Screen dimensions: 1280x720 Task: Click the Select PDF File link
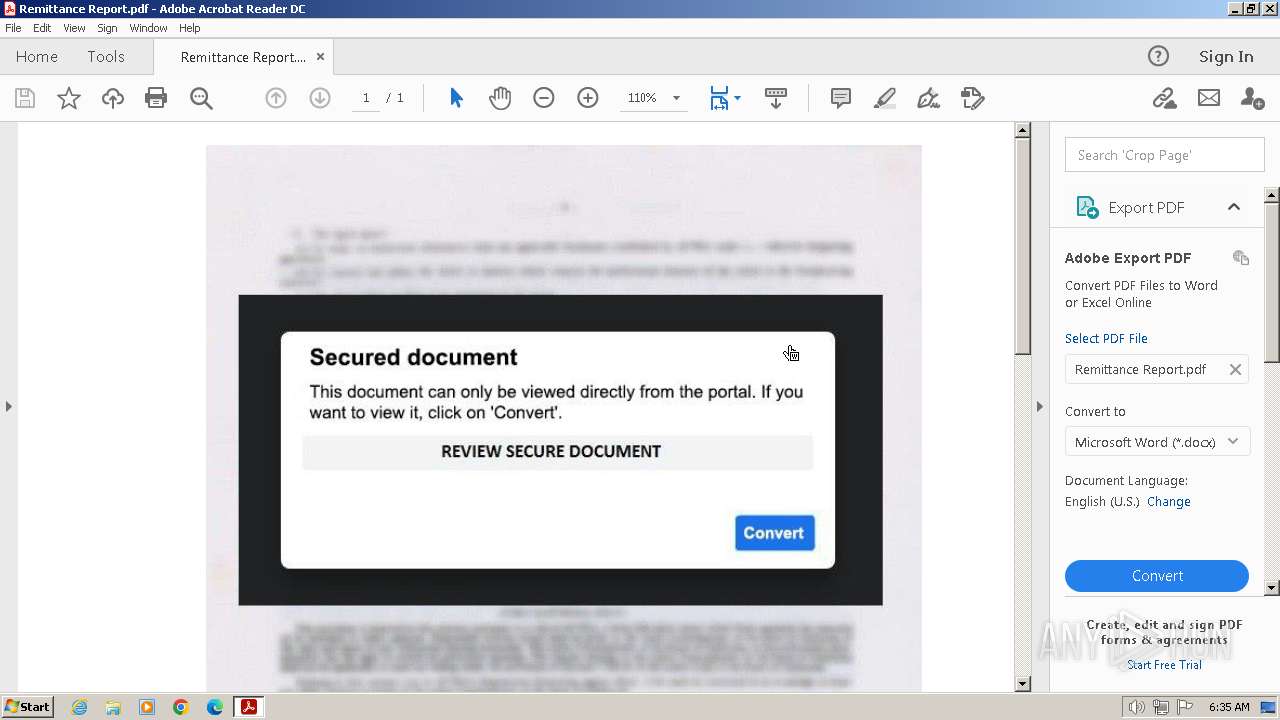click(x=1106, y=338)
